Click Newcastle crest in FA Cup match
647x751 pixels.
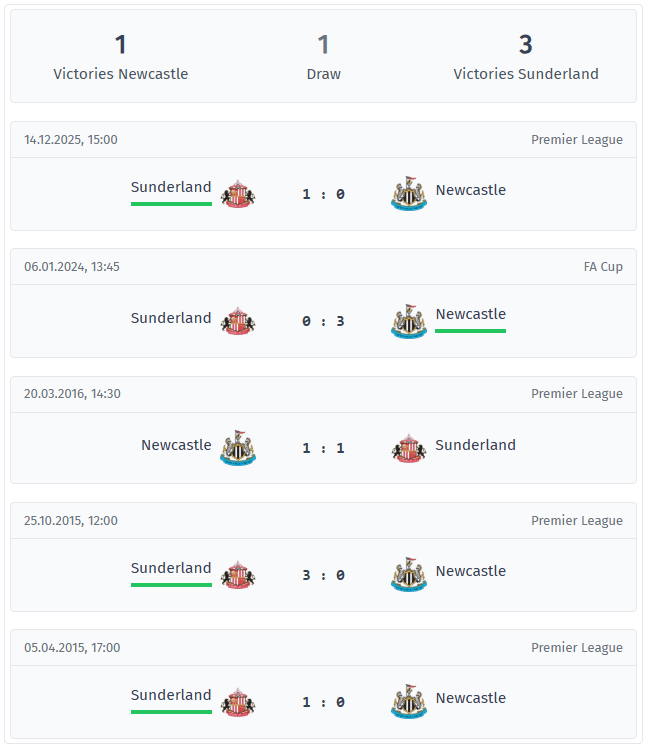(x=408, y=320)
